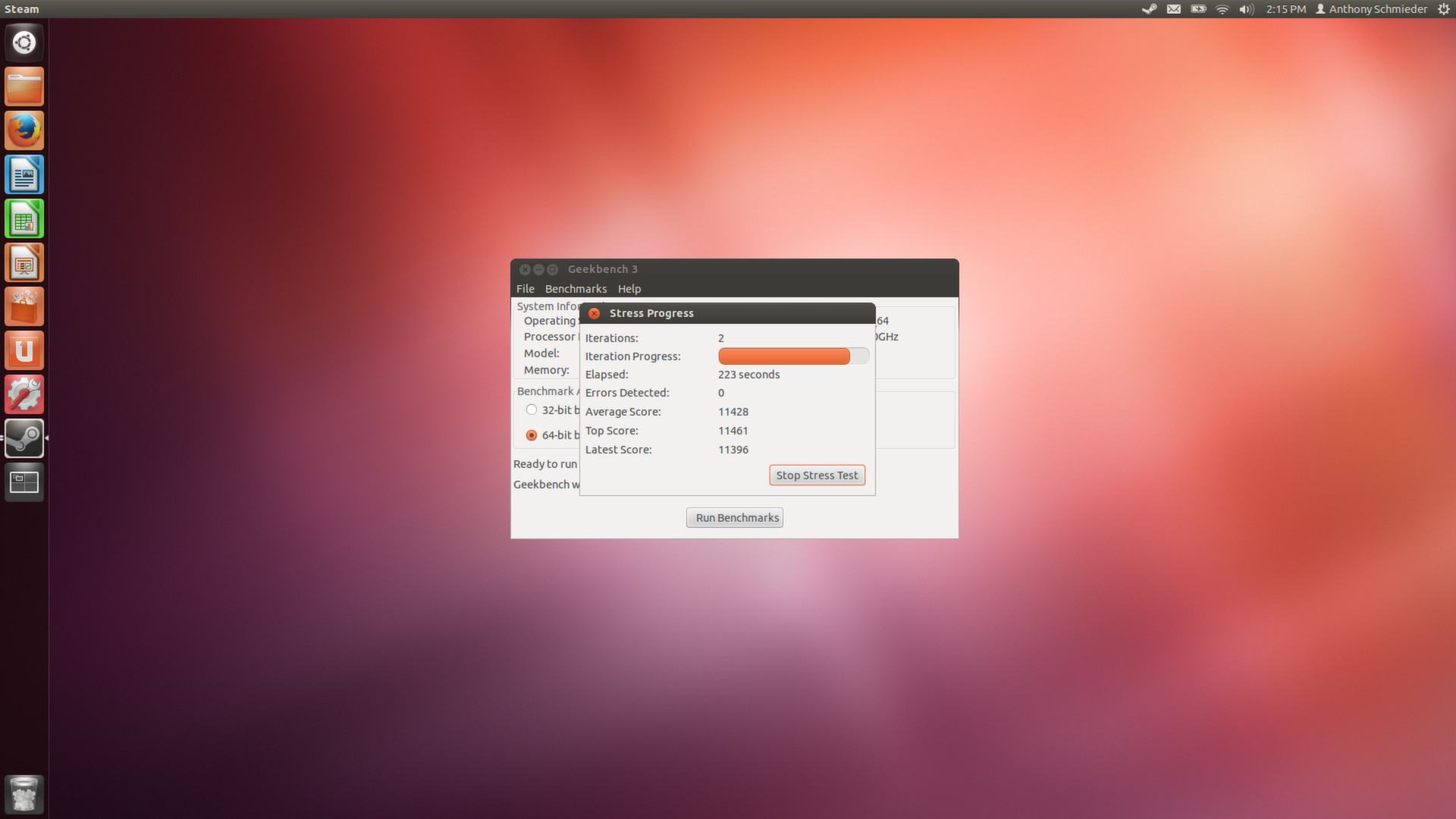Click the Stop Stress Test button
Viewport: 1456px width, 819px height.
click(x=817, y=475)
